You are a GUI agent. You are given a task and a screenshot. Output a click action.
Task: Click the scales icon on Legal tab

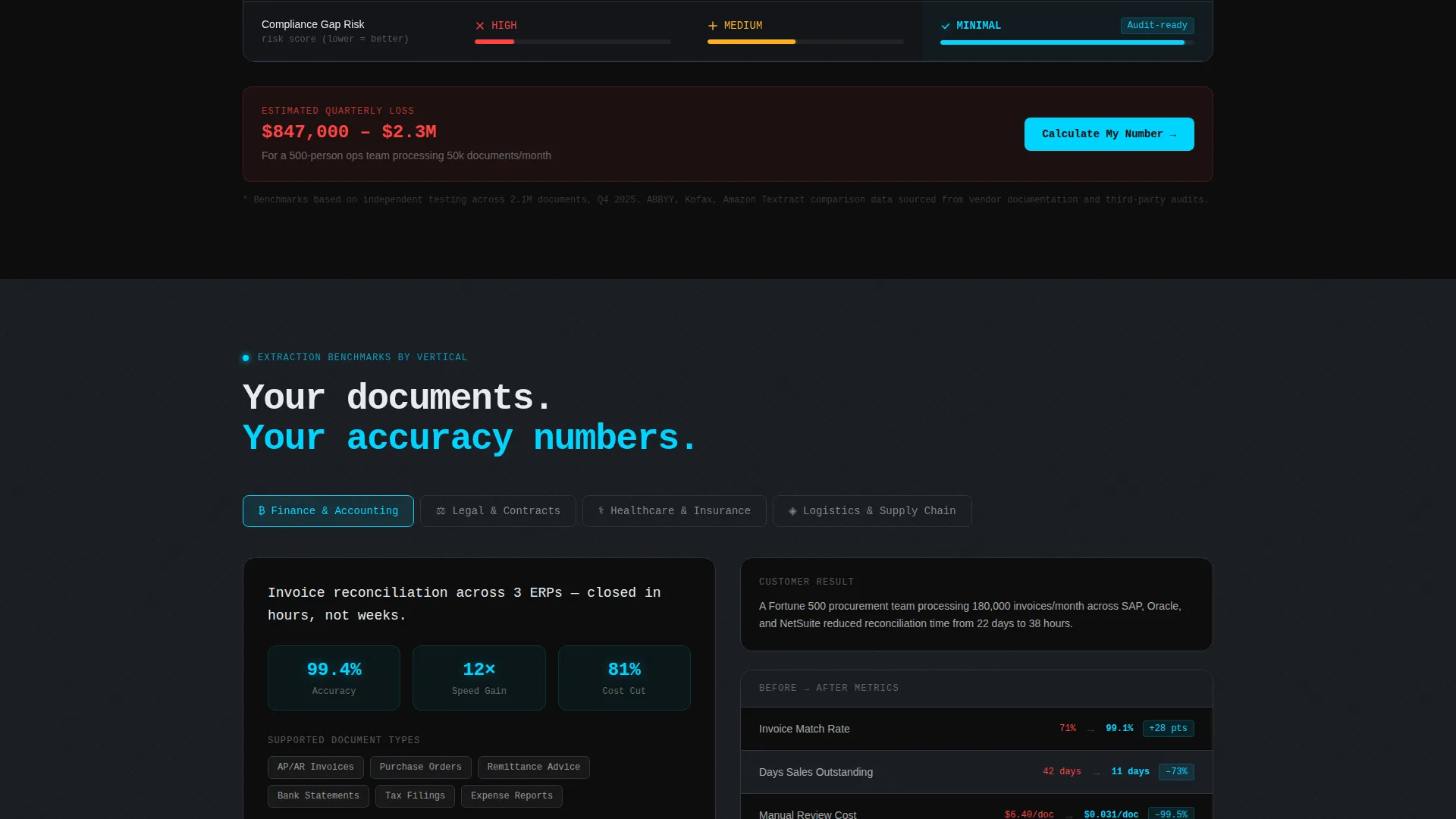point(441,511)
